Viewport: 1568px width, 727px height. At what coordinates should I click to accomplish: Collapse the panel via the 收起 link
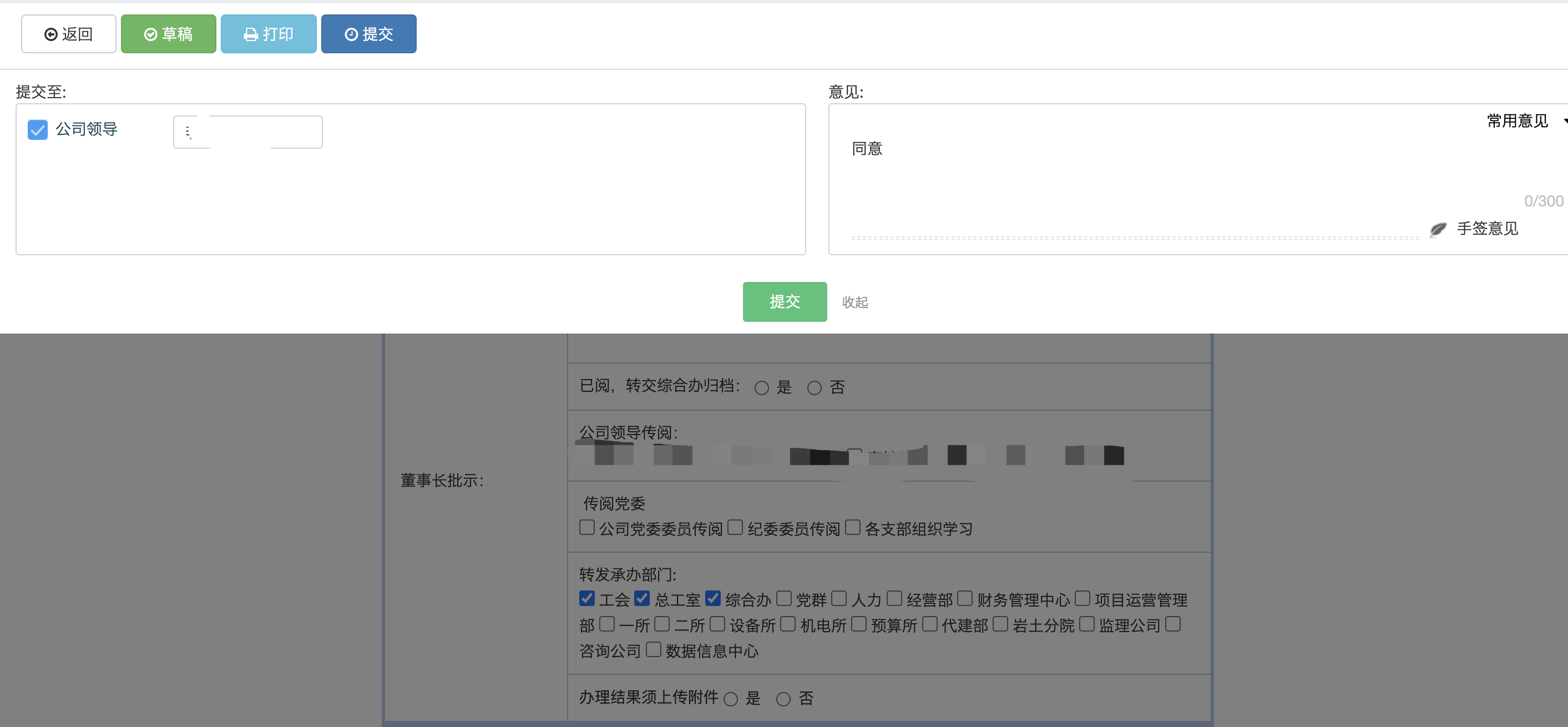point(855,302)
